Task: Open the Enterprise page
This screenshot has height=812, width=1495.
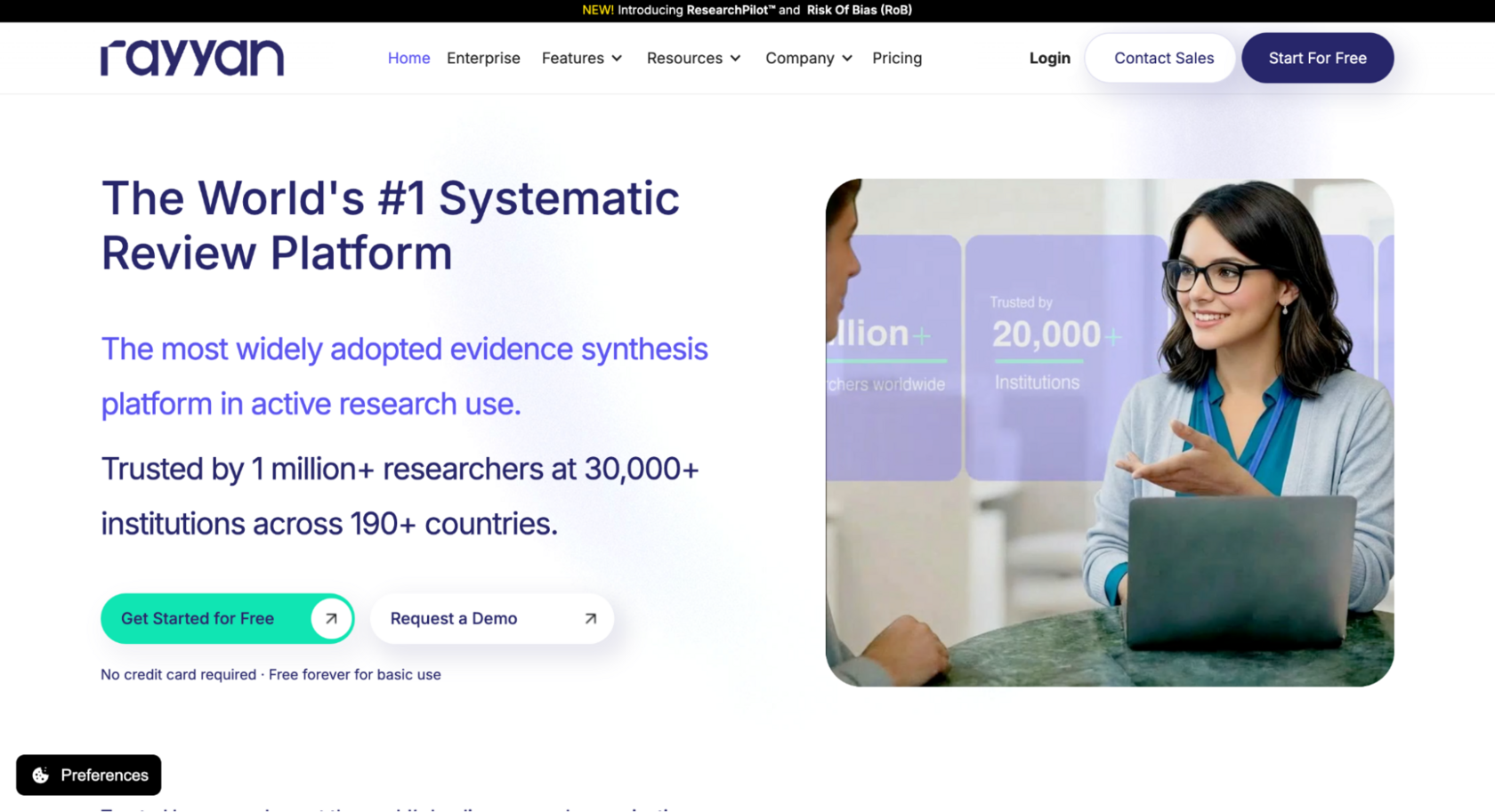Action: tap(483, 58)
